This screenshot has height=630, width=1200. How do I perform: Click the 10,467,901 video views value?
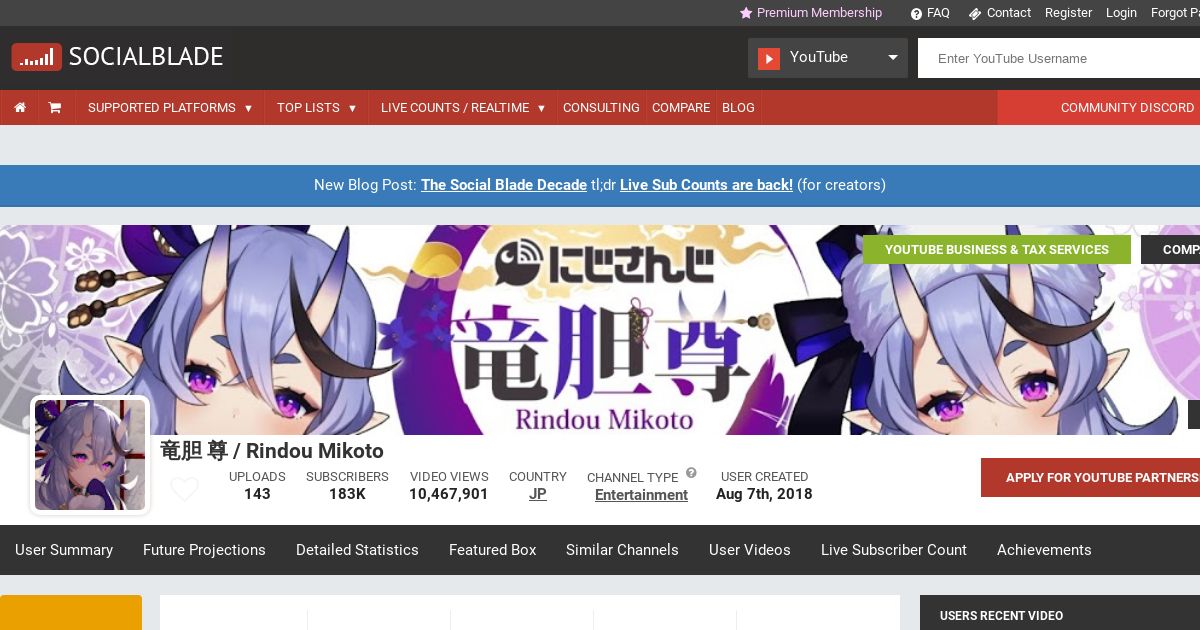449,494
